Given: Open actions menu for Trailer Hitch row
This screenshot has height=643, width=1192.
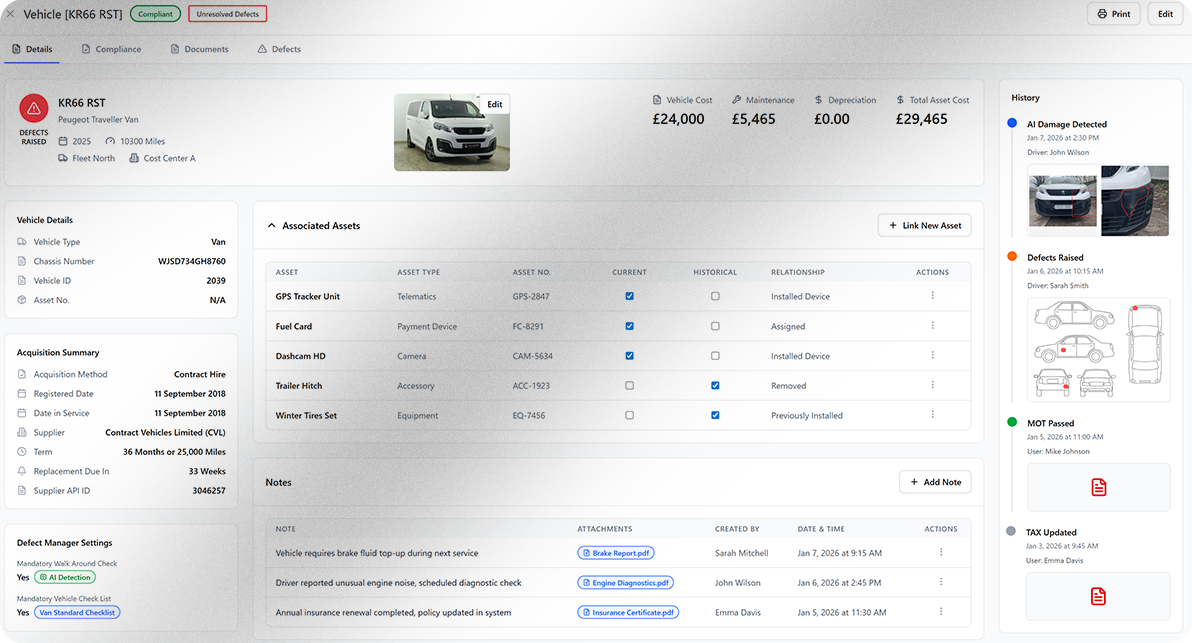Looking at the screenshot, I should (932, 385).
